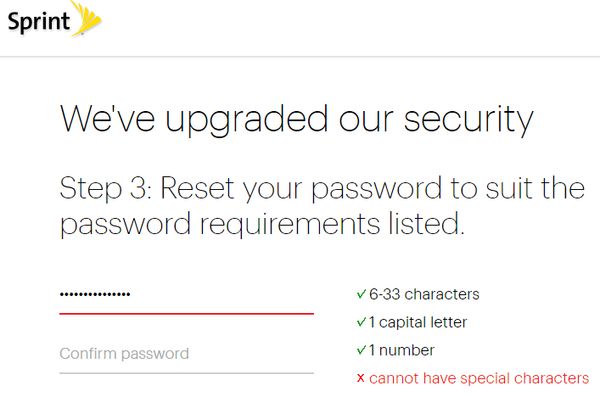The width and height of the screenshot is (600, 396).
Task: Click the gray underline below Confirm password
Action: (x=186, y=373)
